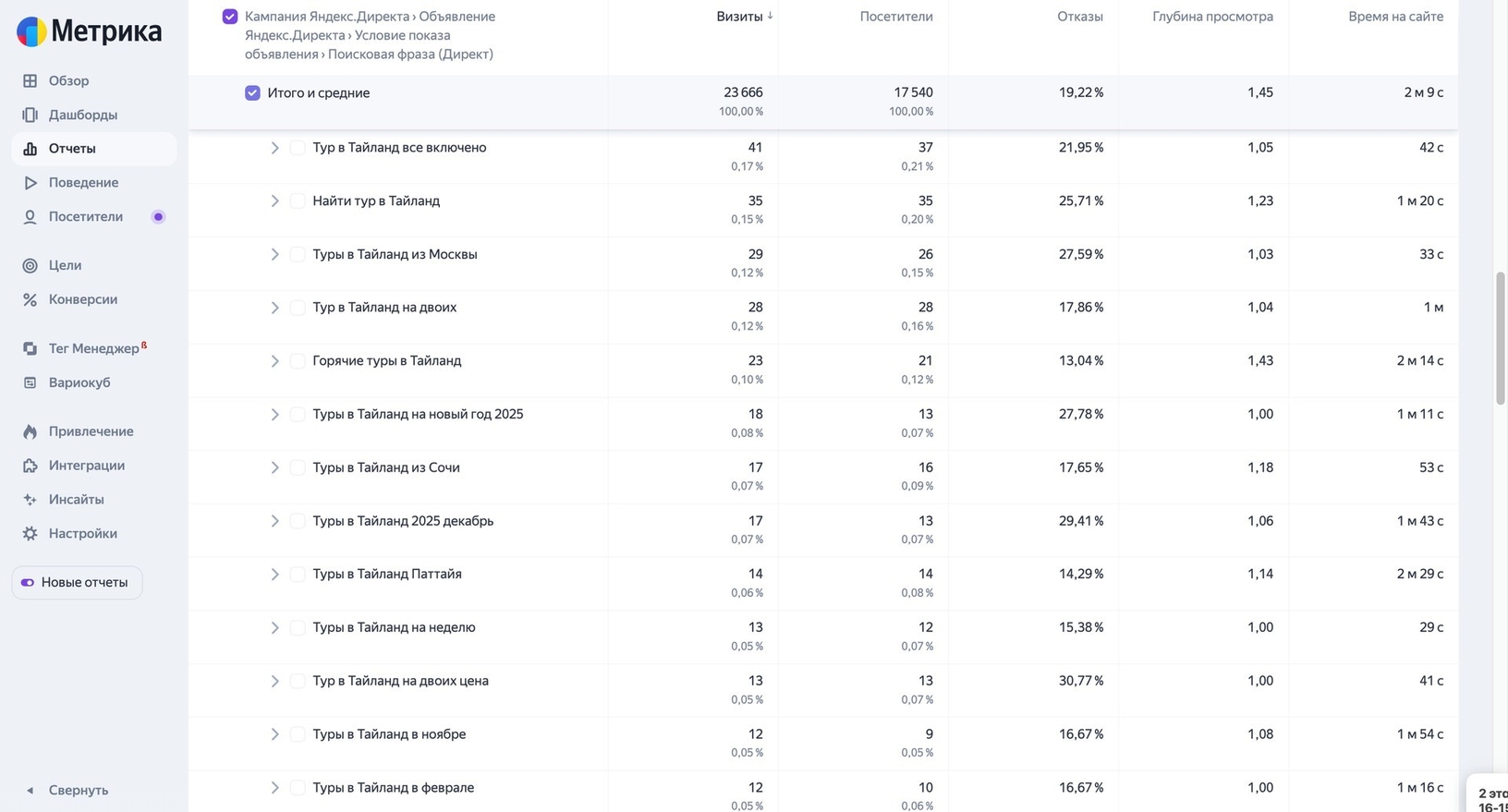The width and height of the screenshot is (1508, 812).
Task: Click the Привлечение flame icon
Action: tap(30, 432)
